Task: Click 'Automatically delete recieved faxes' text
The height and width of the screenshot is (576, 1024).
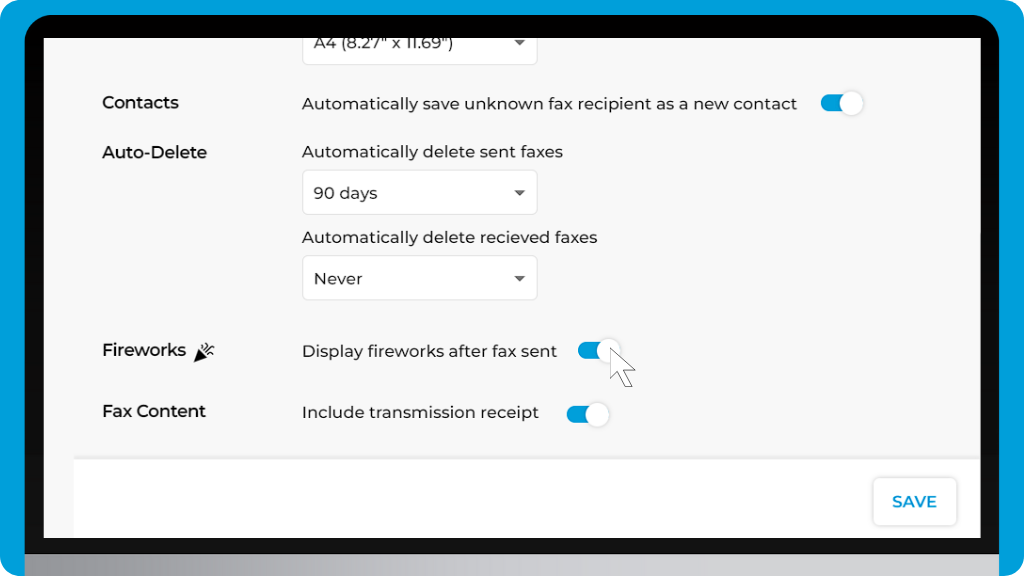Action: tap(449, 237)
